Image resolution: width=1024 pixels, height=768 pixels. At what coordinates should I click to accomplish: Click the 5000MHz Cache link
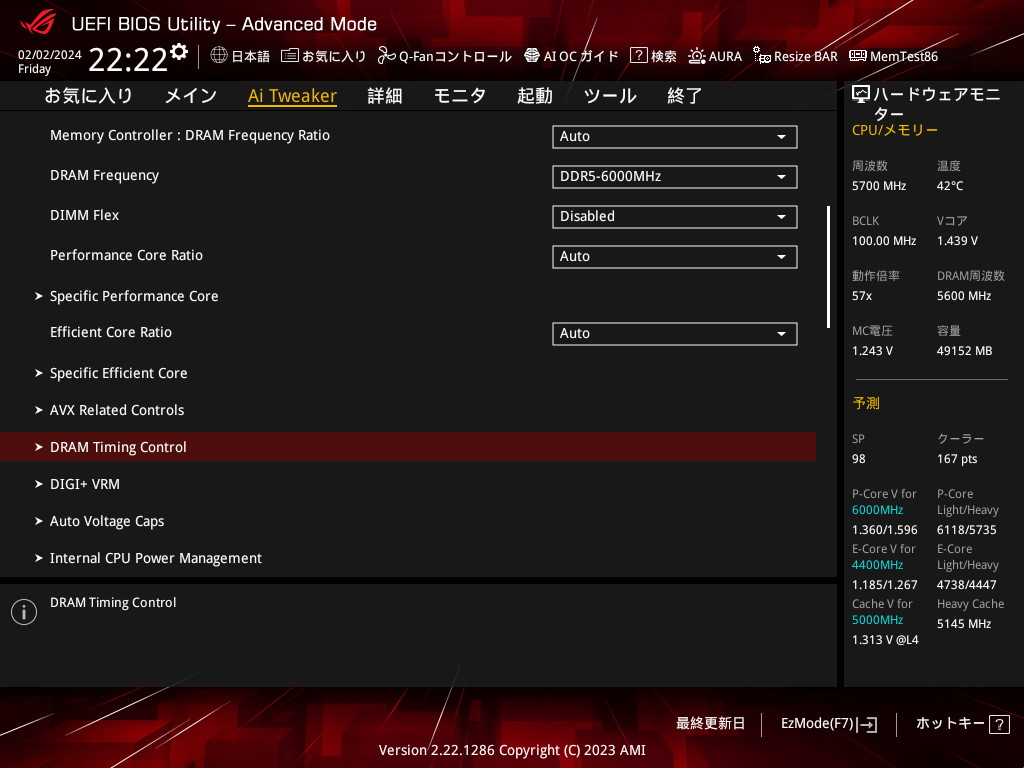[x=877, y=620]
